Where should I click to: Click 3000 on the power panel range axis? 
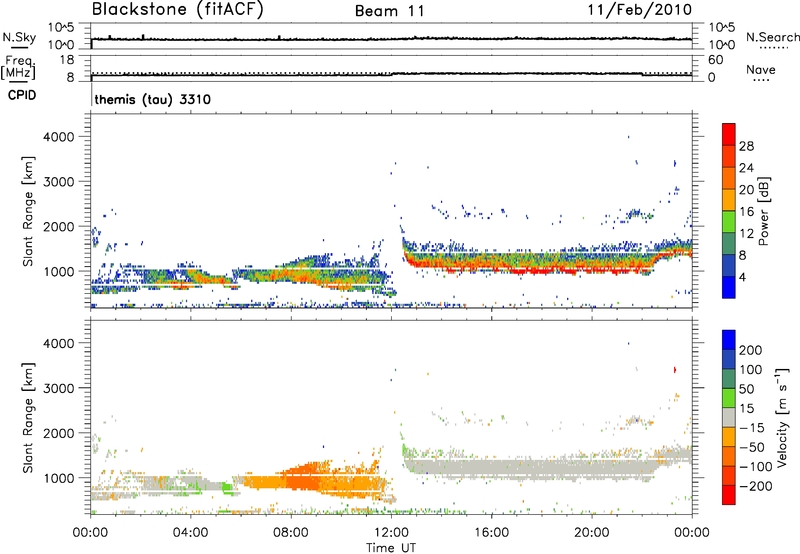59,182
